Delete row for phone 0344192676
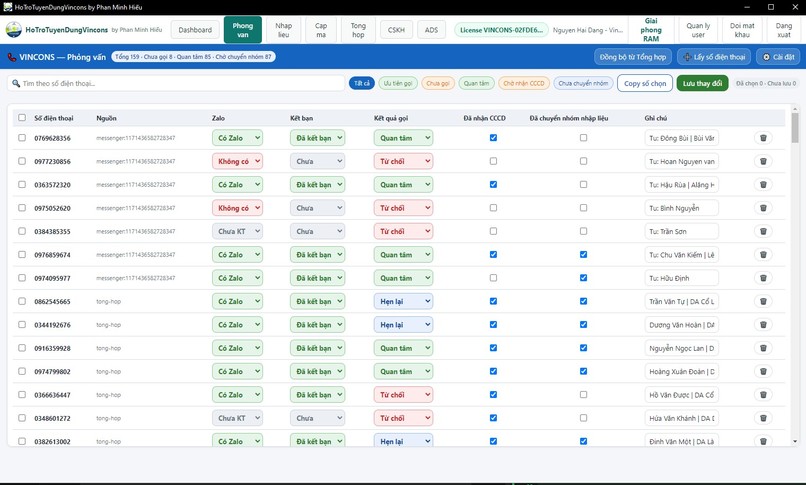 pos(763,325)
